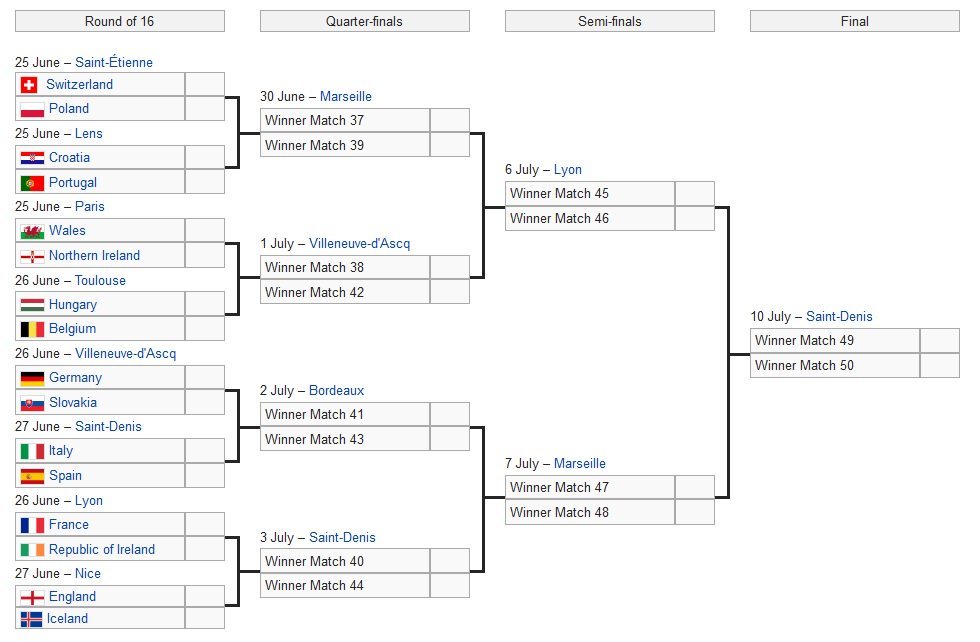Click the Croatia flag icon
This screenshot has height=642, width=980.
32,158
